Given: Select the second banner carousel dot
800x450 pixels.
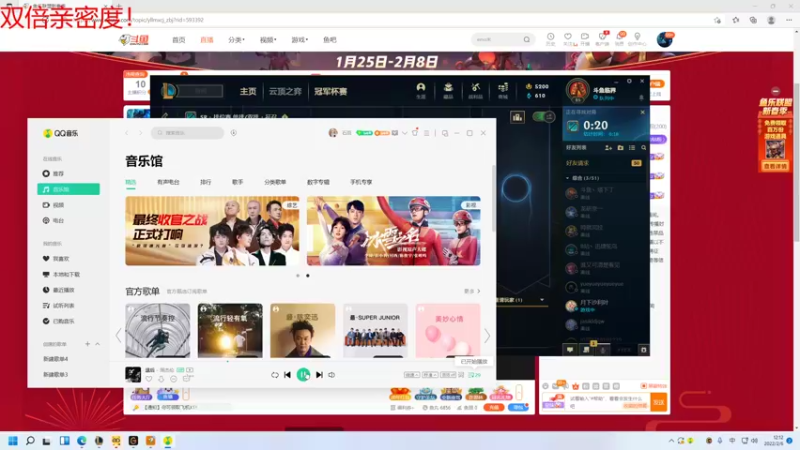Looking at the screenshot, I should point(308,276).
